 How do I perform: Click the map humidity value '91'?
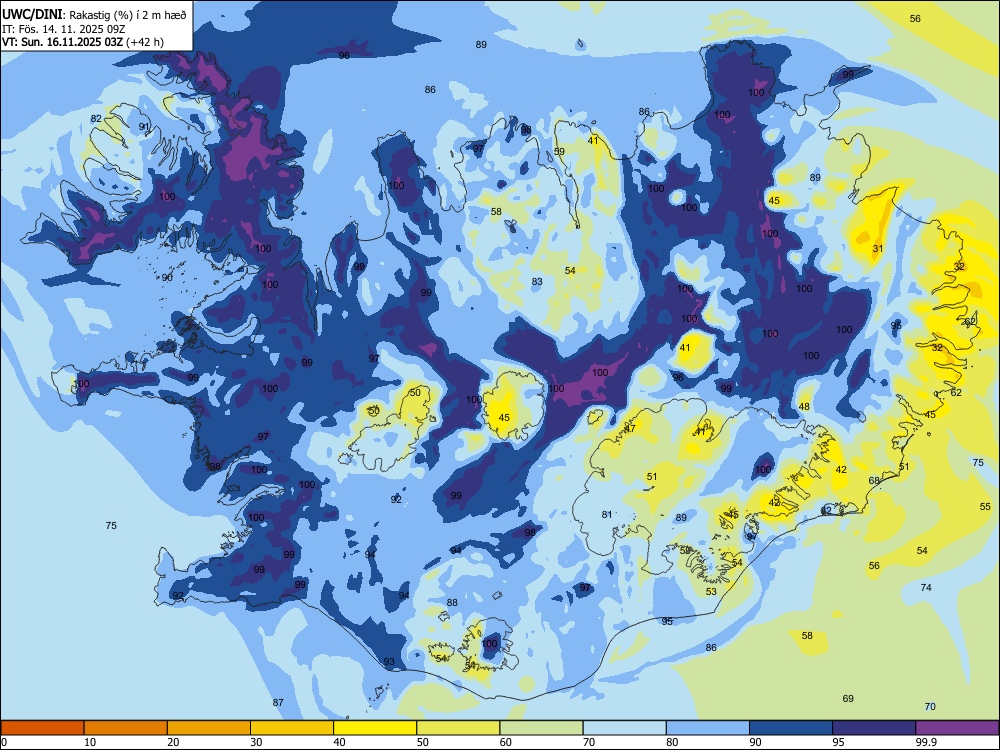point(144,126)
